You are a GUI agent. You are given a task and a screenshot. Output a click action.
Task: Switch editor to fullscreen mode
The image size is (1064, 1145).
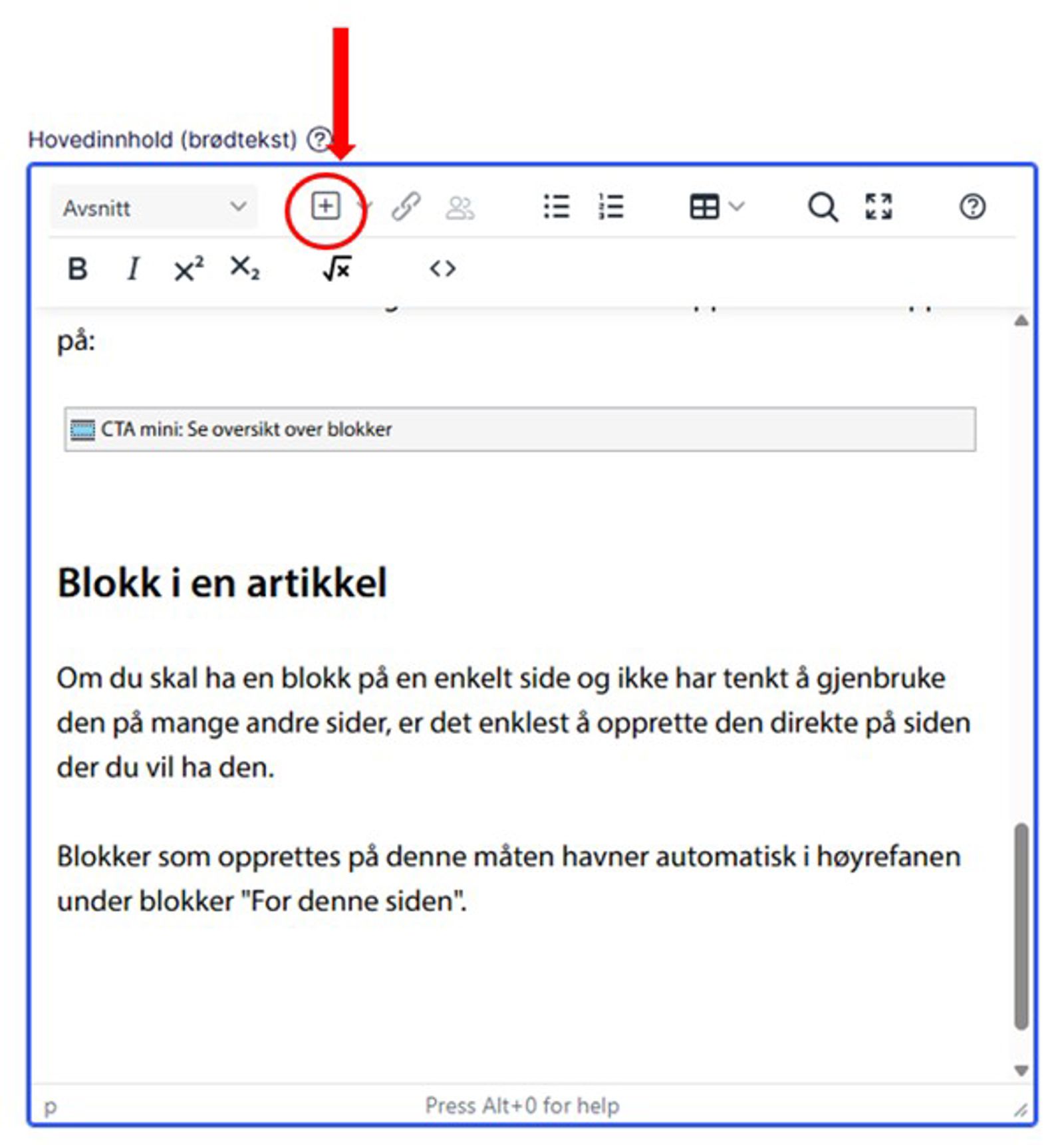pyautogui.click(x=878, y=207)
